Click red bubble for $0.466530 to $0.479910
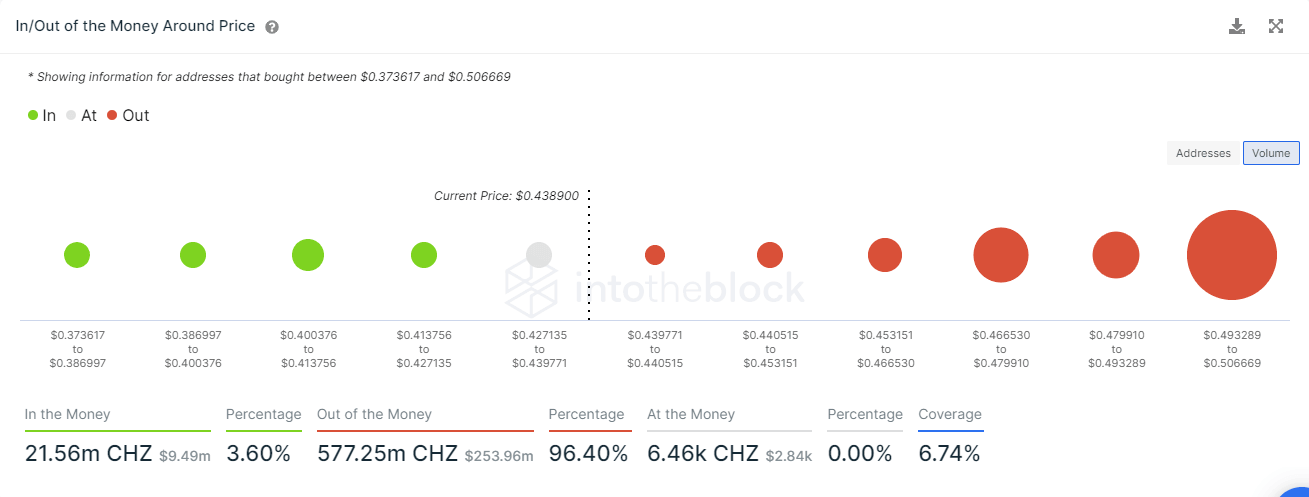Viewport: 1309px width, 497px height. click(x=1001, y=255)
